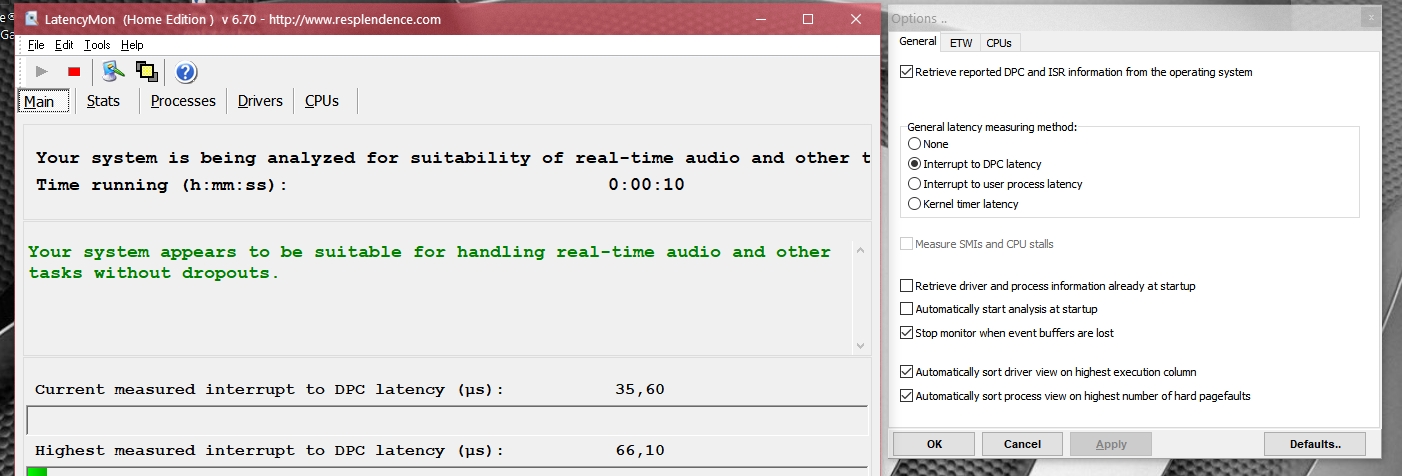The width and height of the screenshot is (1402, 476).
Task: Open the Help menu
Action: pyautogui.click(x=132, y=45)
